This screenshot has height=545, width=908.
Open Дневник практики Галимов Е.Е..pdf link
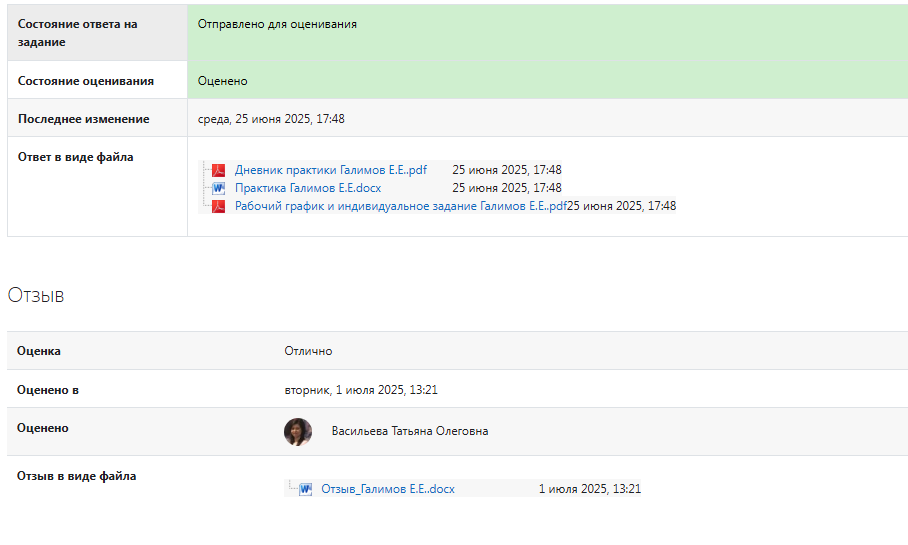[330, 170]
